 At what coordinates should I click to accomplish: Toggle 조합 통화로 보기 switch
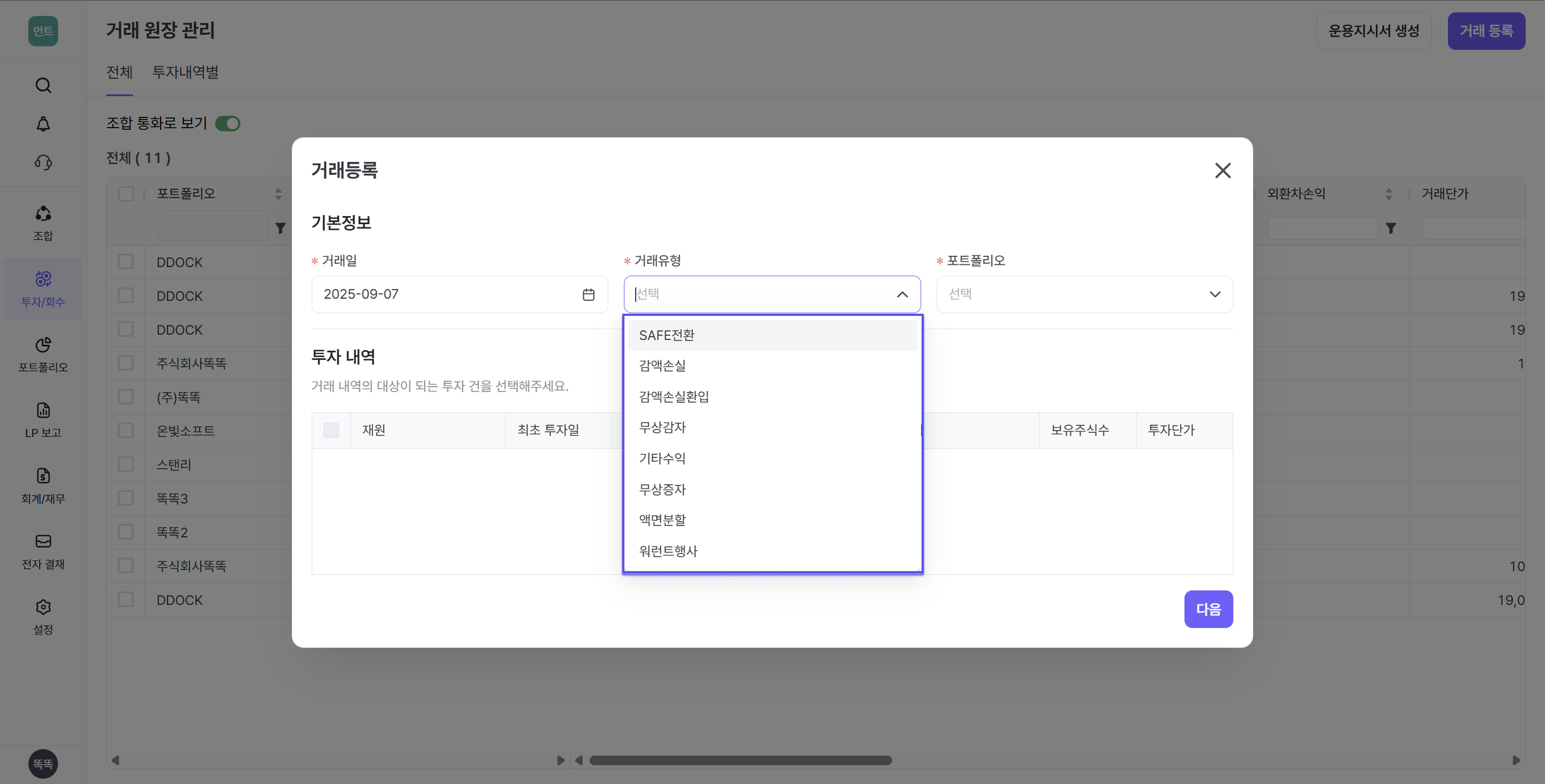pos(228,123)
